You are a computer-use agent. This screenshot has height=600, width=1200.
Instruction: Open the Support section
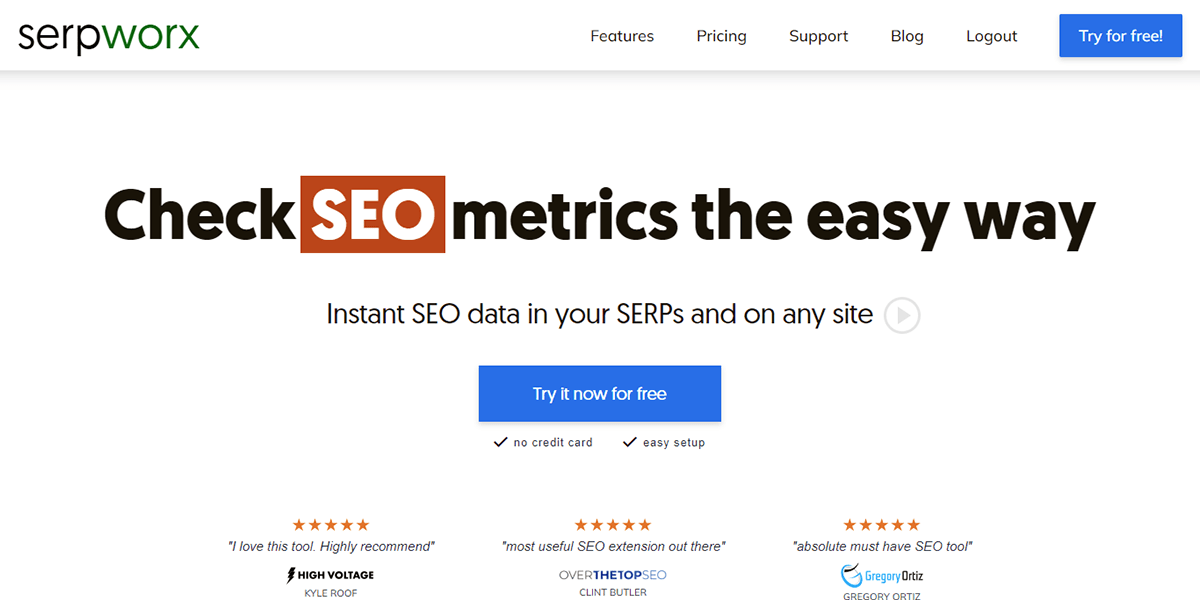pos(818,35)
